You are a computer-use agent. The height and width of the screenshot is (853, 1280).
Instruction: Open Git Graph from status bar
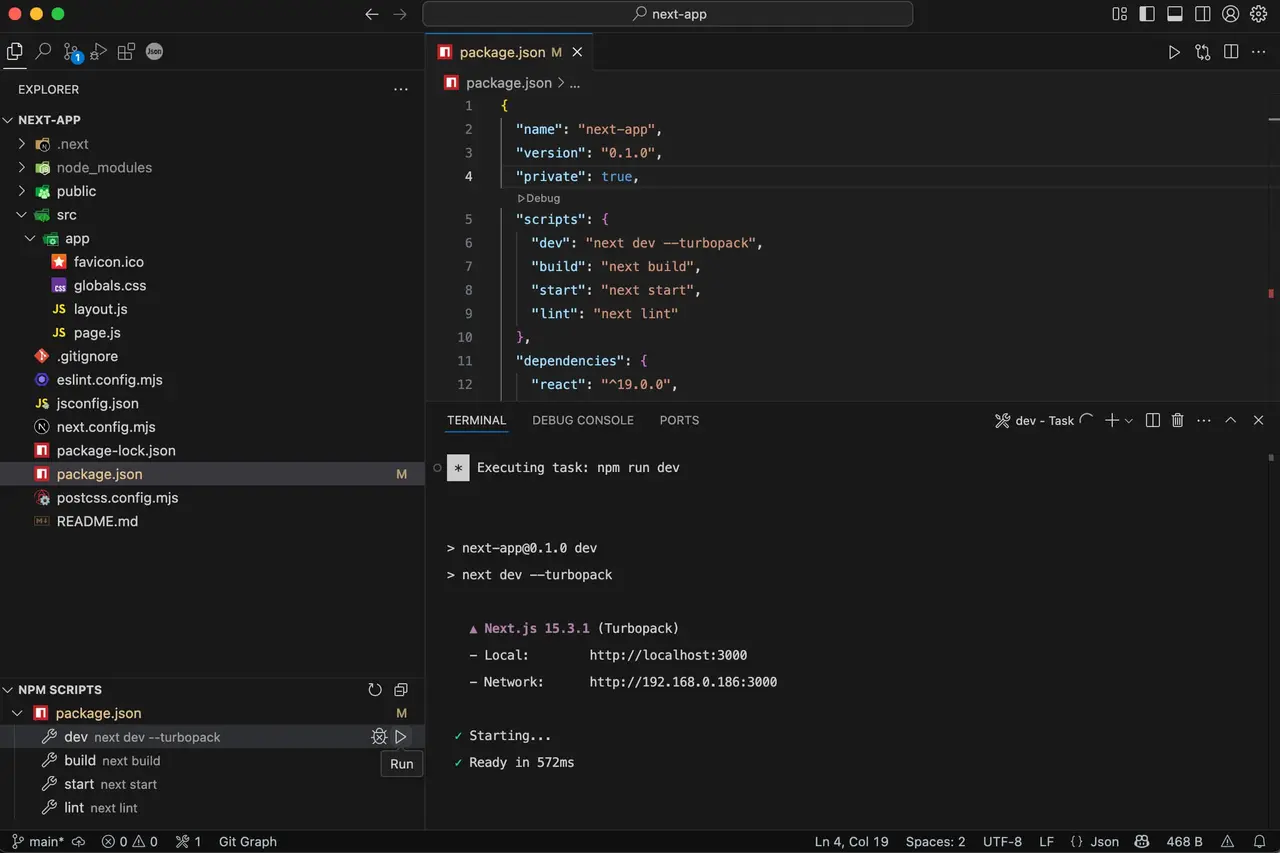coord(248,842)
